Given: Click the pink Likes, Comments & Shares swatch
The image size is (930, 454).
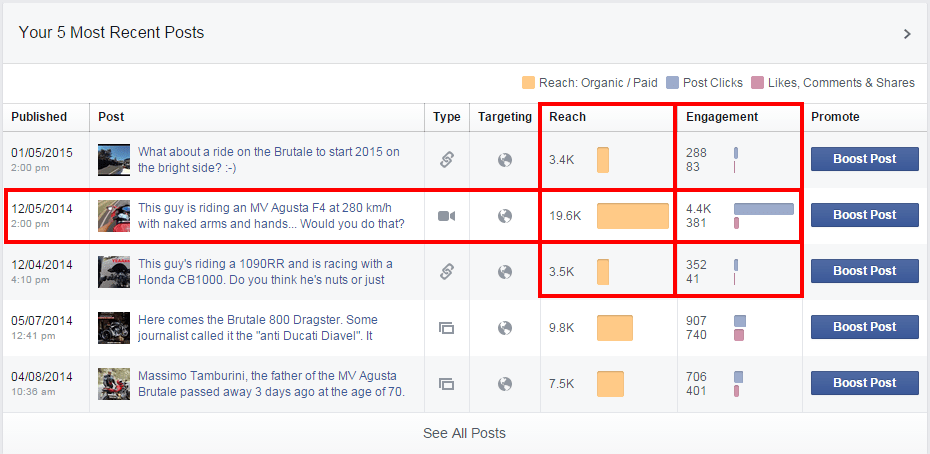Looking at the screenshot, I should point(757,82).
